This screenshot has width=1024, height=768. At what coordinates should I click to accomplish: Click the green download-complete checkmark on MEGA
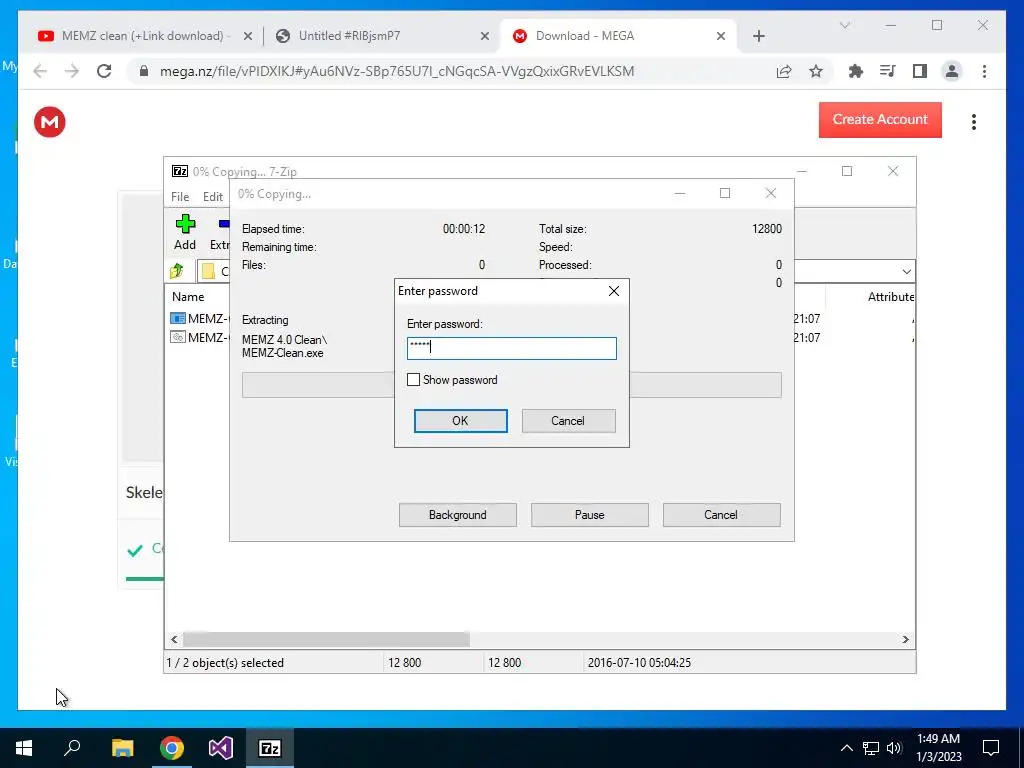pos(135,550)
